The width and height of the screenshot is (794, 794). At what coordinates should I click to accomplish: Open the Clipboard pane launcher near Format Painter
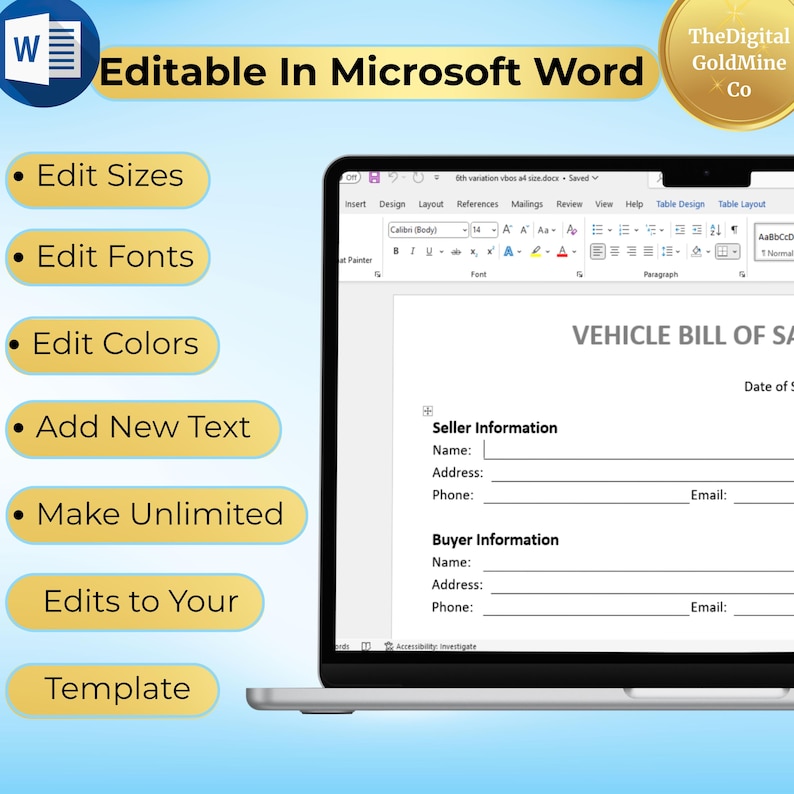point(377,274)
